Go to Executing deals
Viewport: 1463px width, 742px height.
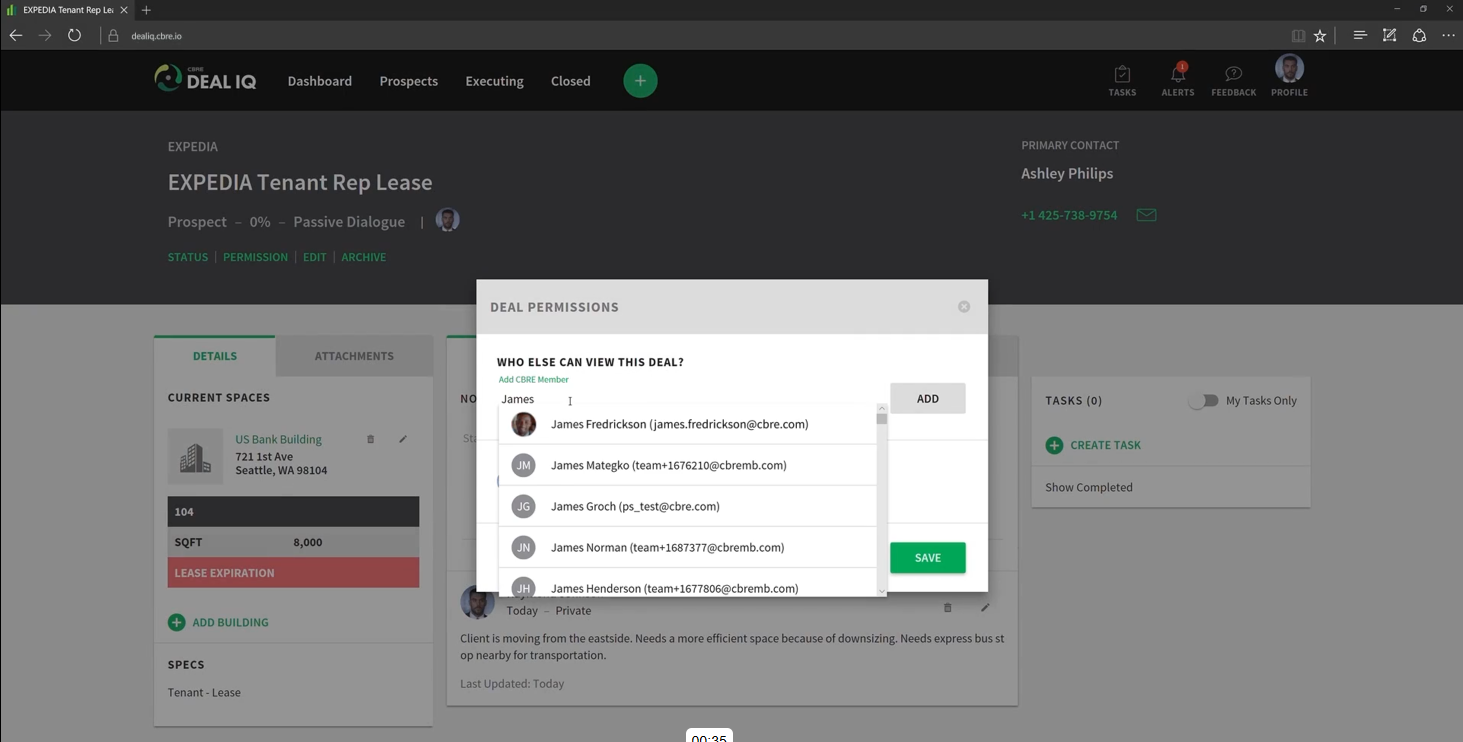pos(494,81)
